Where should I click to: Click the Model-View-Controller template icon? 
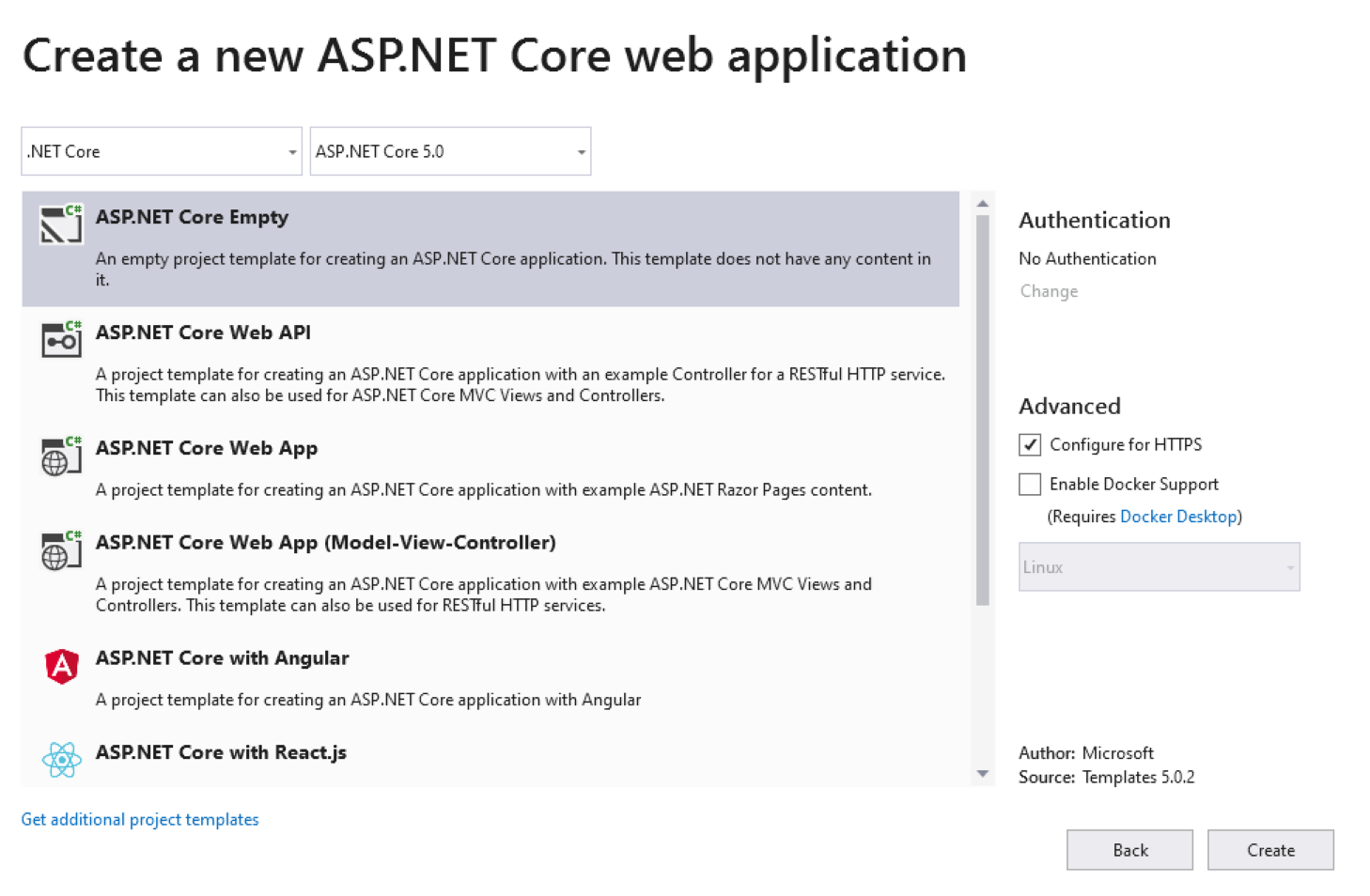click(61, 549)
